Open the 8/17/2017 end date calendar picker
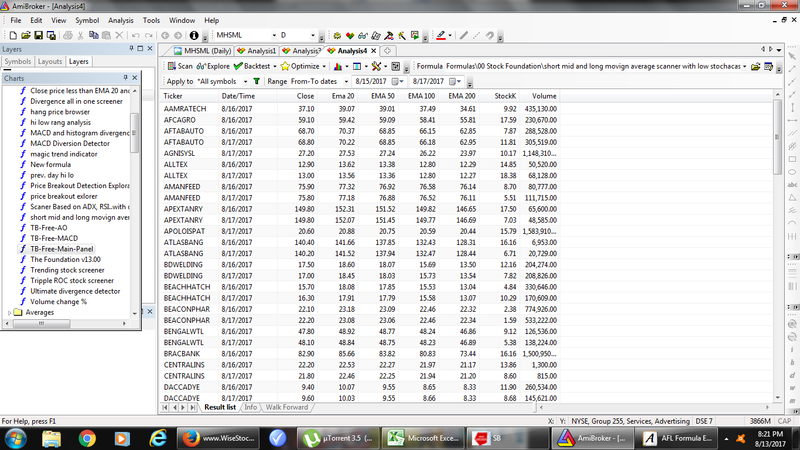 (x=455, y=81)
